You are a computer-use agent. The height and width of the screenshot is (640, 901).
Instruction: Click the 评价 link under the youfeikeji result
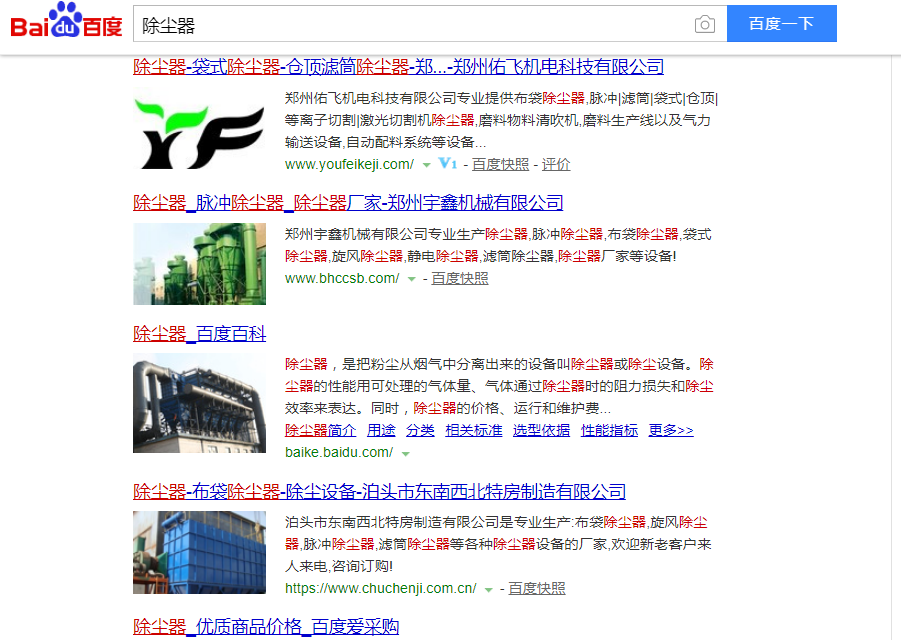[x=556, y=164]
